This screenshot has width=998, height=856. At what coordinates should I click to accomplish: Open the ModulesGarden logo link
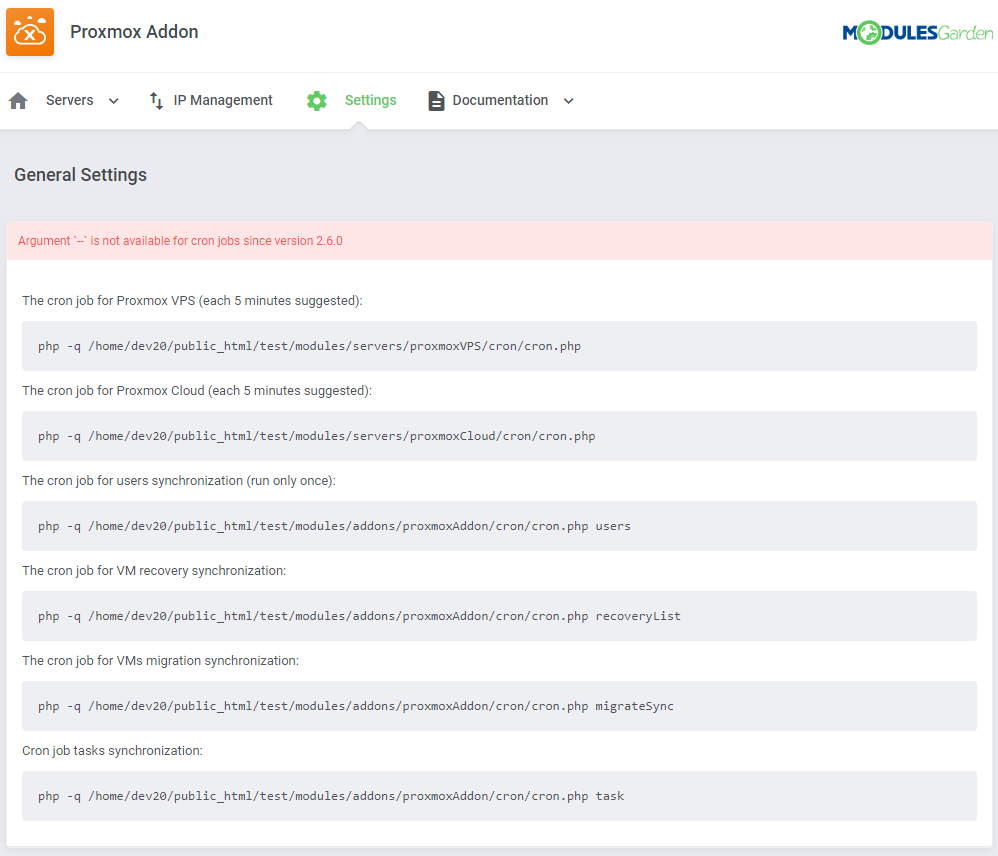(x=917, y=32)
